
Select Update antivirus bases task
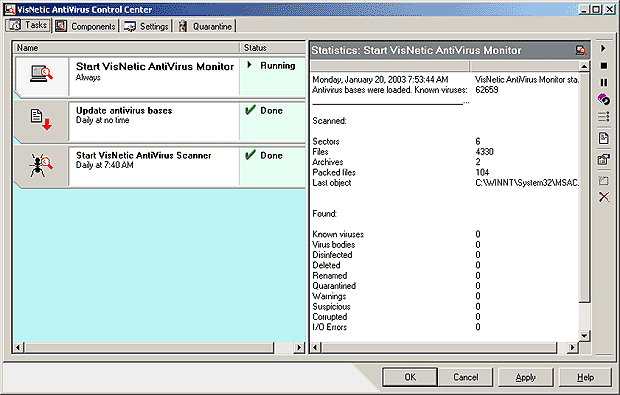[x=160, y=121]
